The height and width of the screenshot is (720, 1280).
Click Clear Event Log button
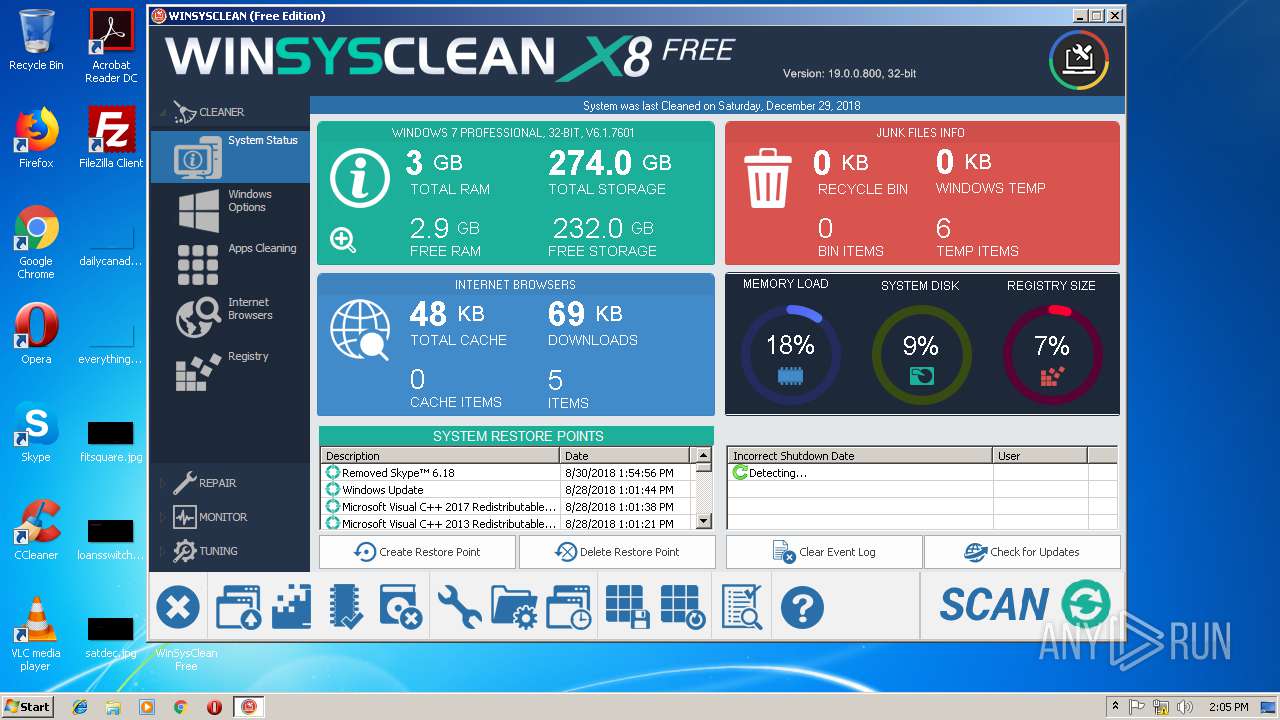pyautogui.click(x=824, y=552)
